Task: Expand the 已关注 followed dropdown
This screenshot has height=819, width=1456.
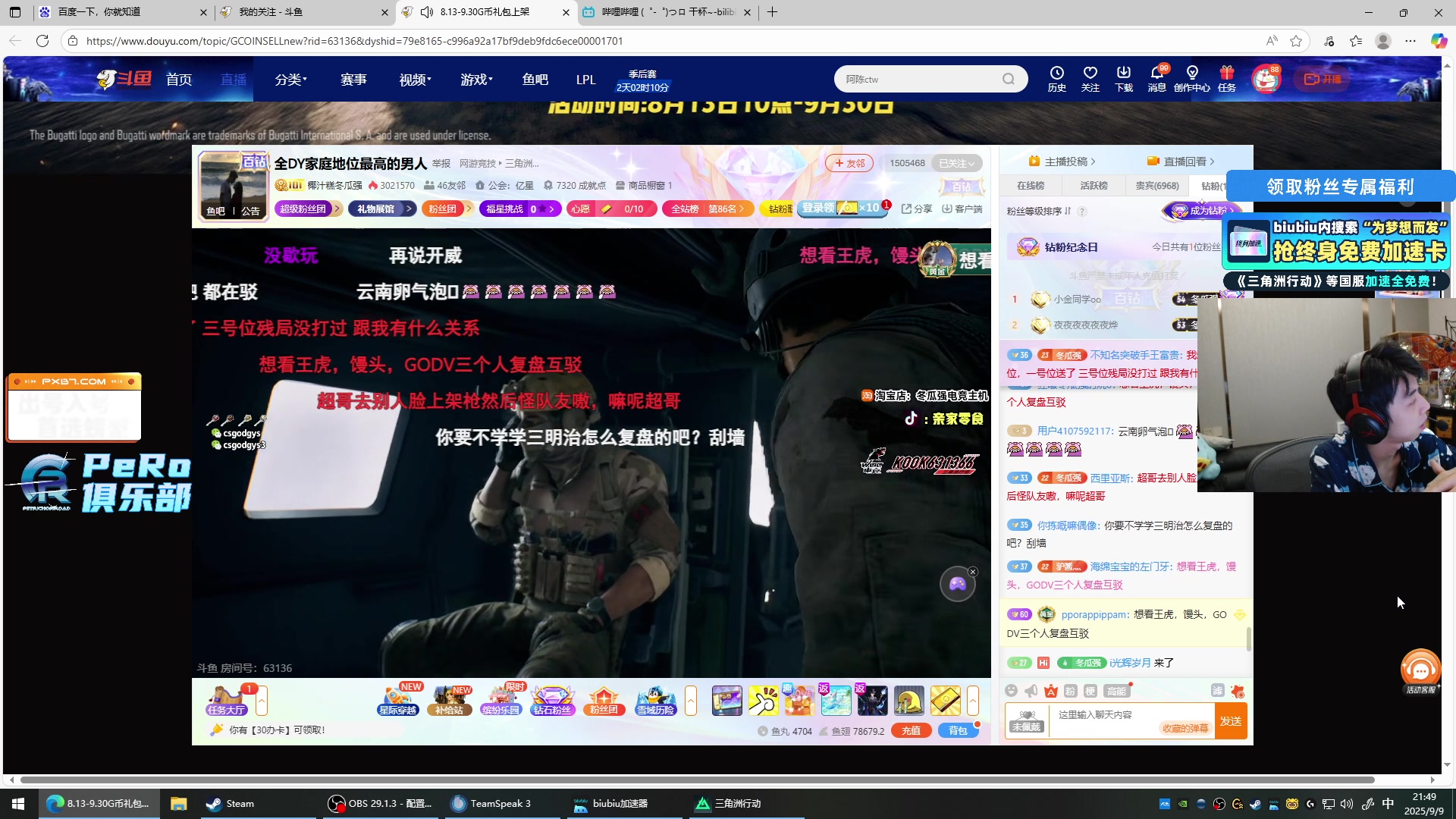Action: (956, 163)
